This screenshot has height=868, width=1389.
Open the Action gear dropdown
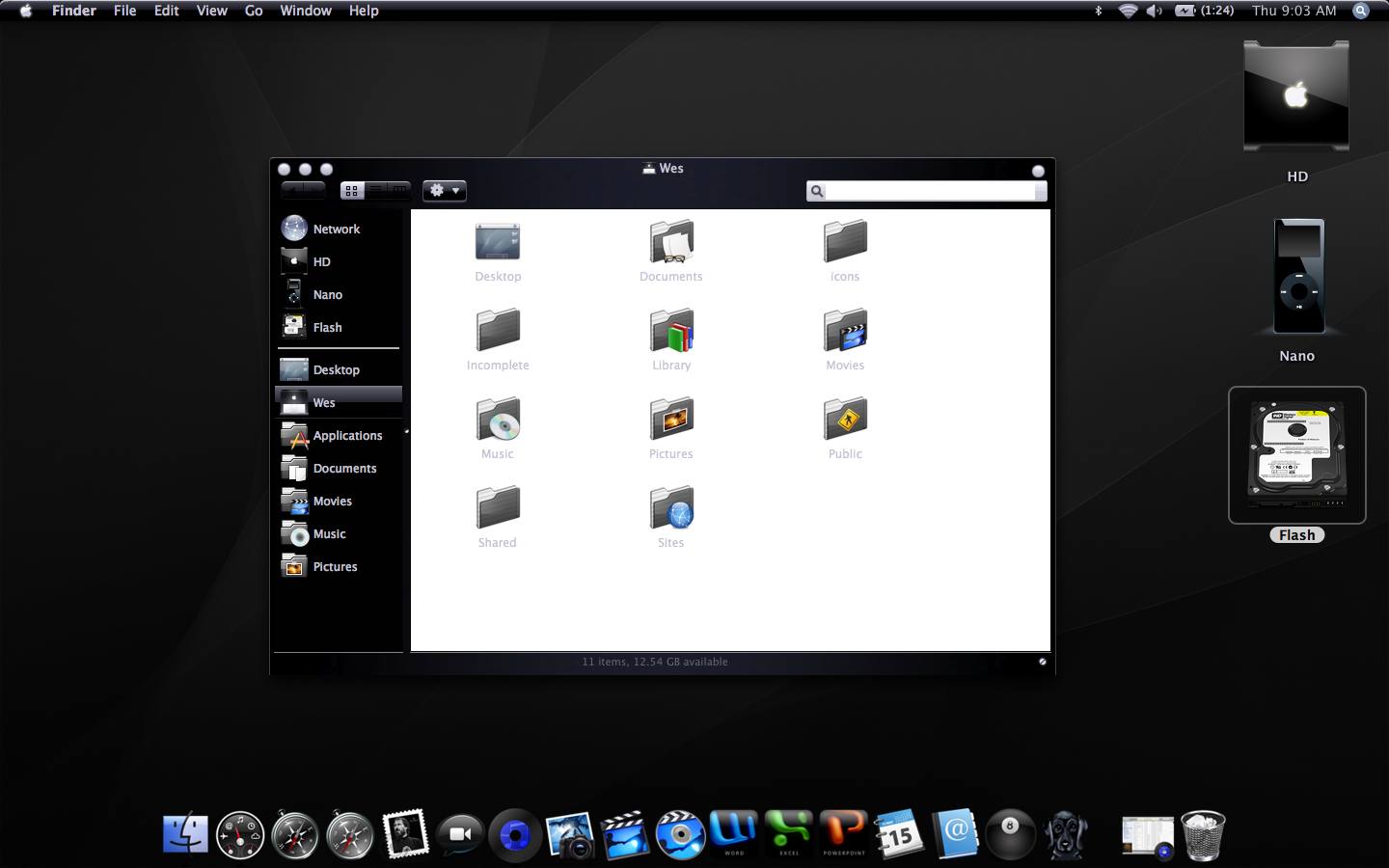click(x=445, y=191)
